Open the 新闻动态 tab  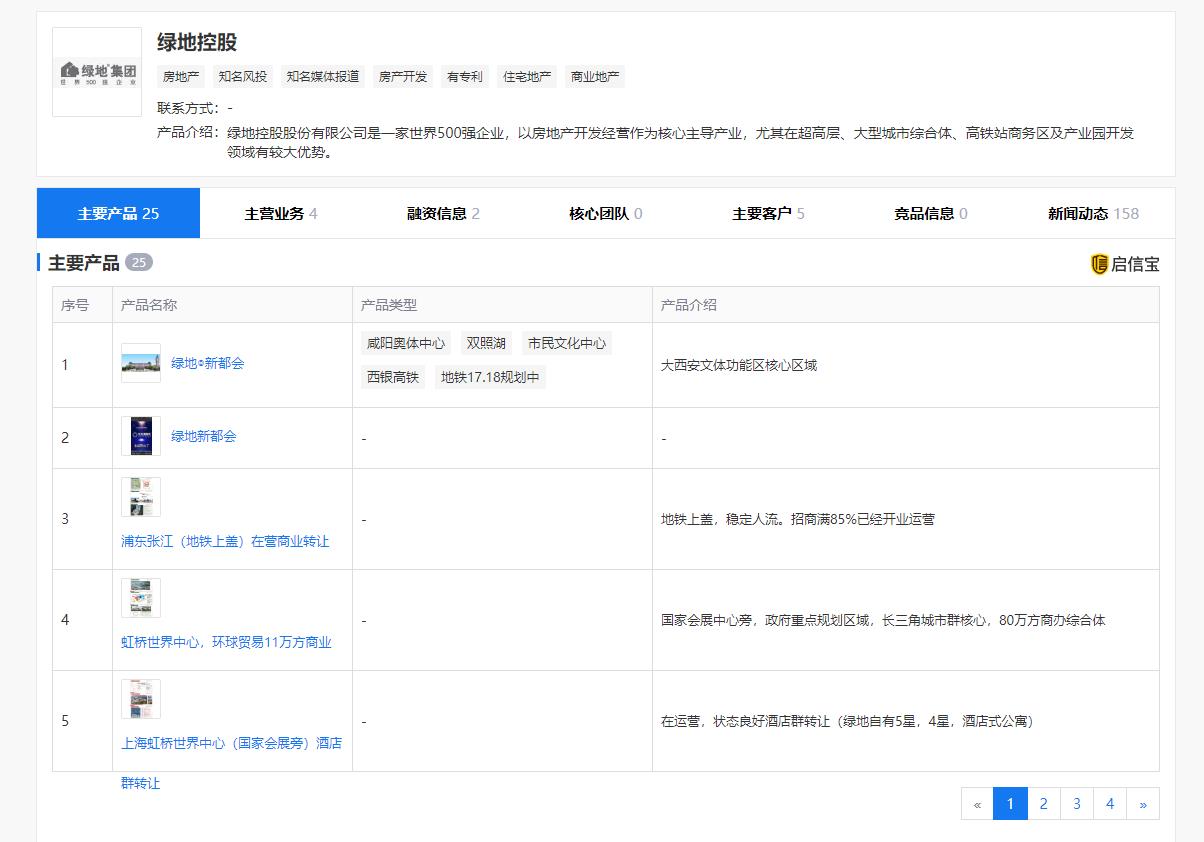tap(1092, 213)
